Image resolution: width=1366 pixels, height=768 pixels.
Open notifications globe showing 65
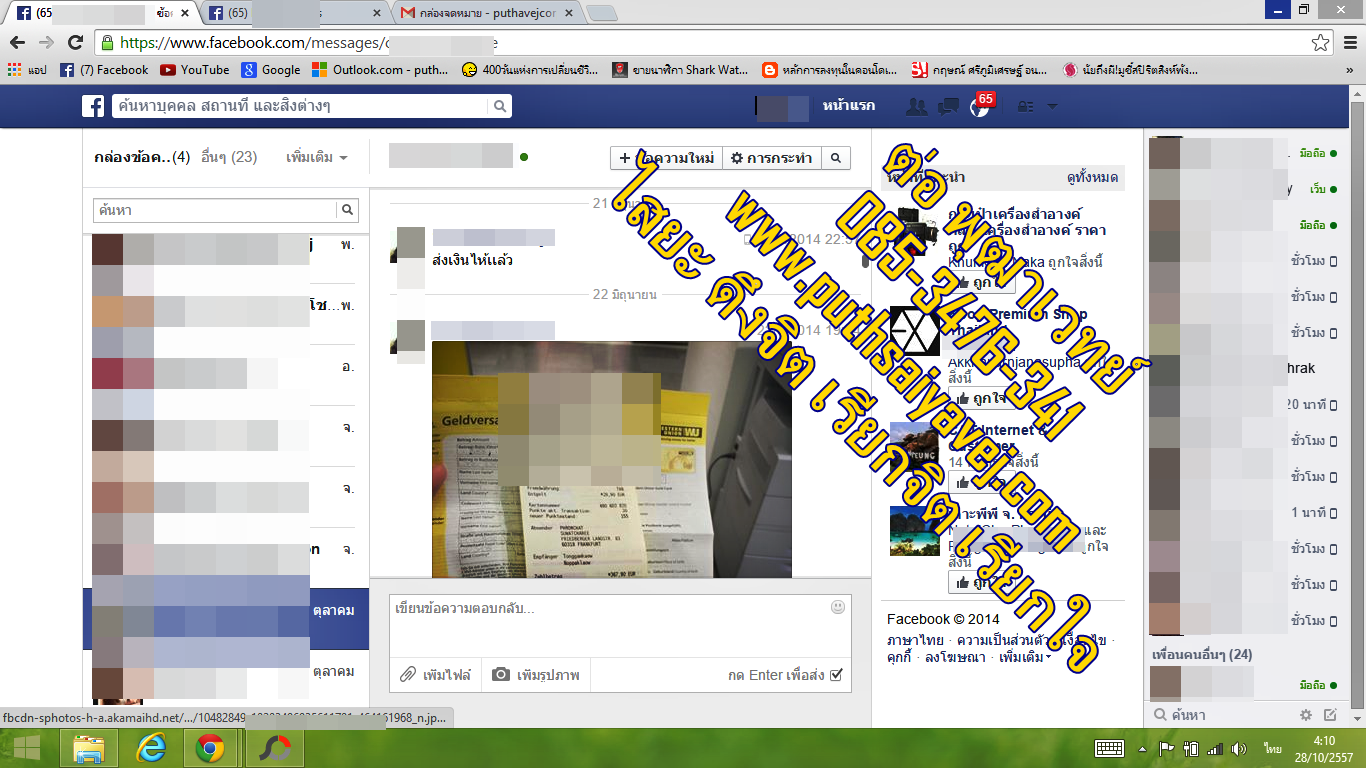[x=980, y=106]
